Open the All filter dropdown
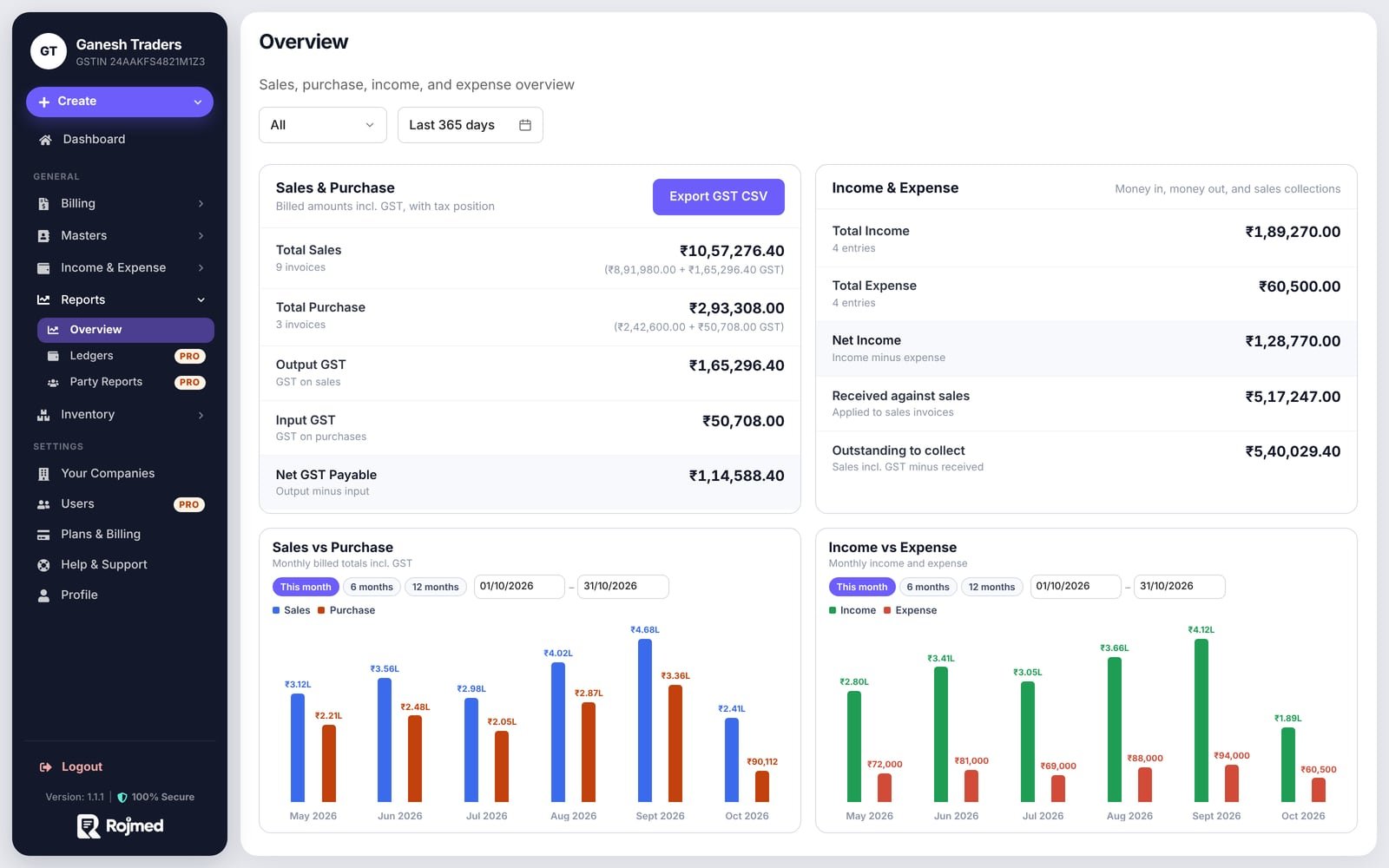 [323, 125]
